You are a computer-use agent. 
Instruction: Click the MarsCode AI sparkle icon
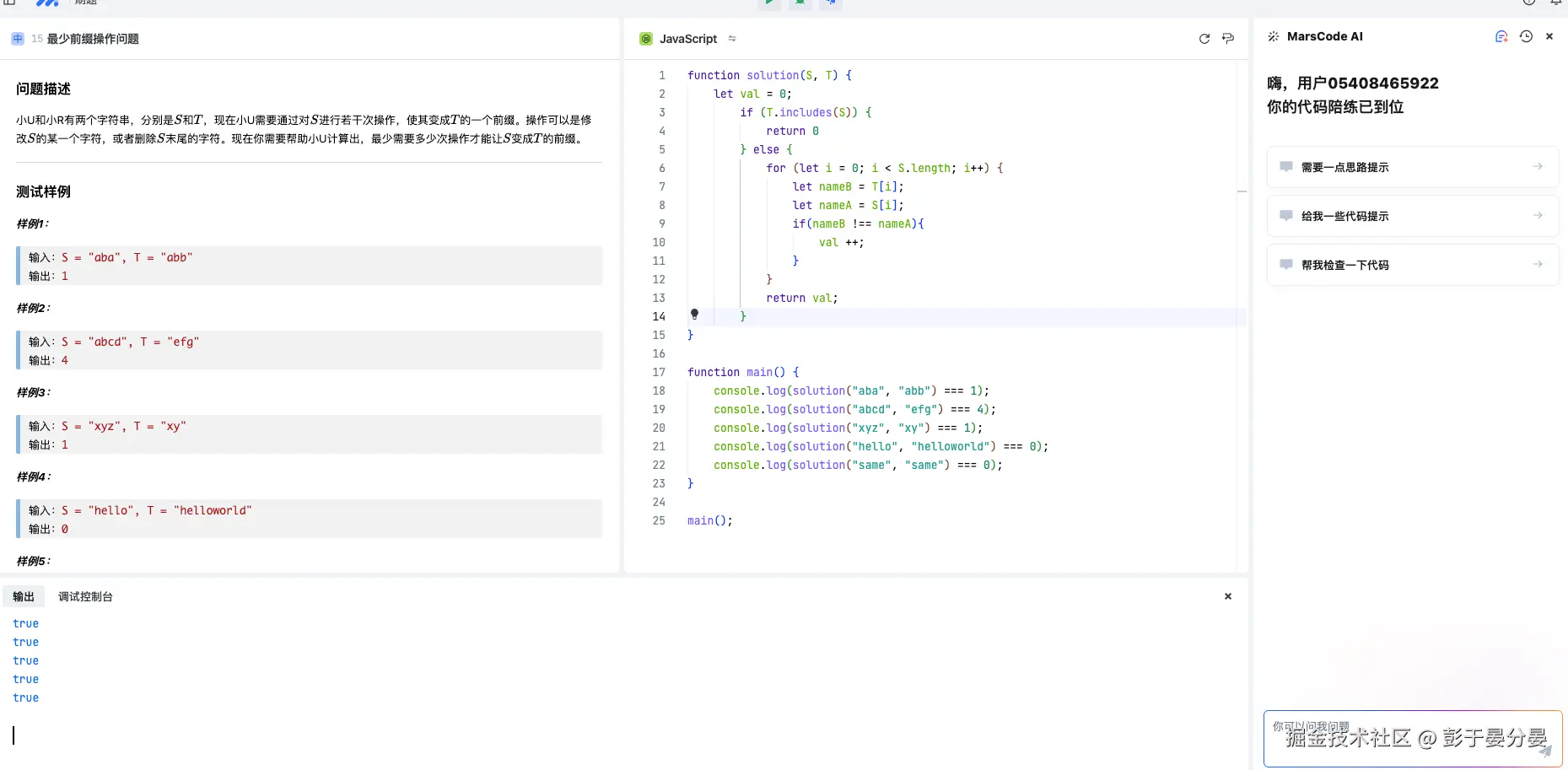(1274, 36)
